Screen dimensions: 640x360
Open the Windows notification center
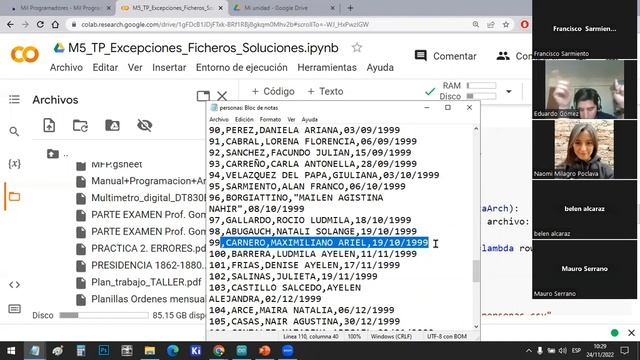pyautogui.click(x=624, y=351)
